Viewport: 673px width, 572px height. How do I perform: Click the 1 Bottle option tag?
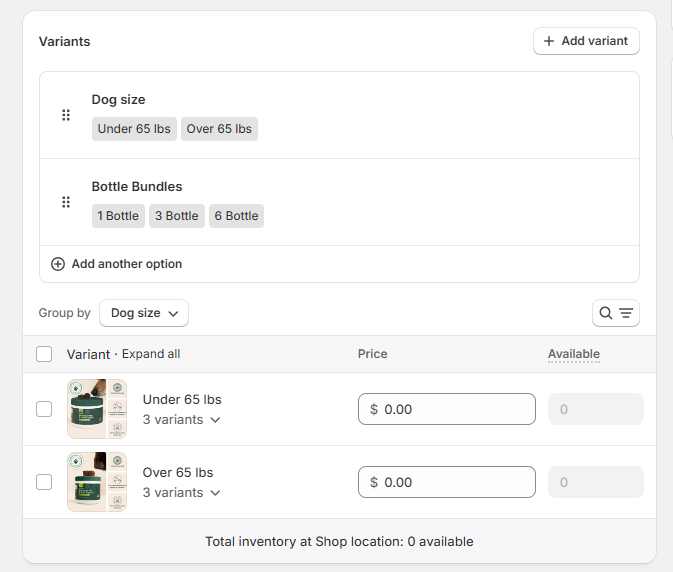point(118,216)
